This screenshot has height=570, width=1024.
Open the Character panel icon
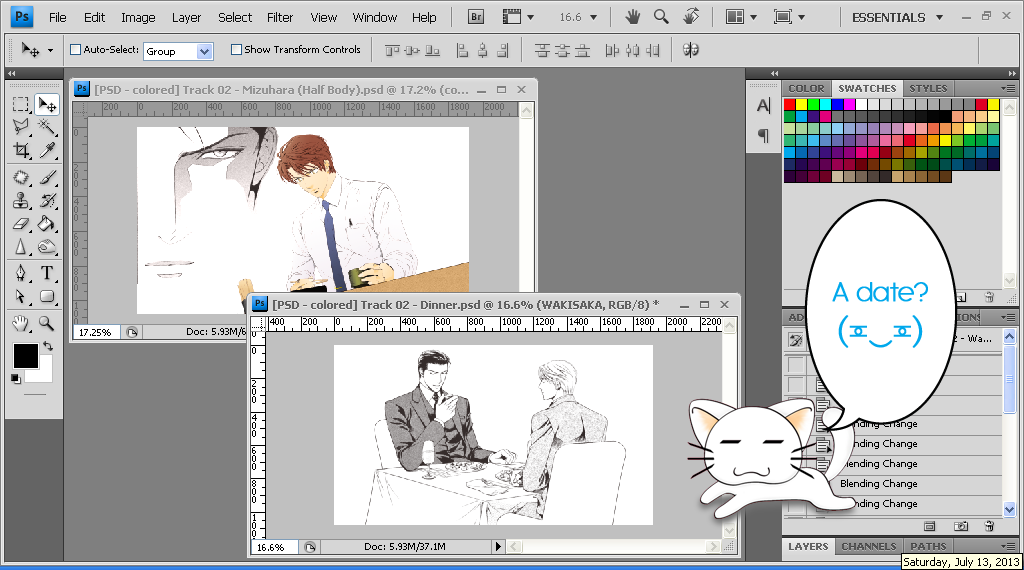[763, 105]
